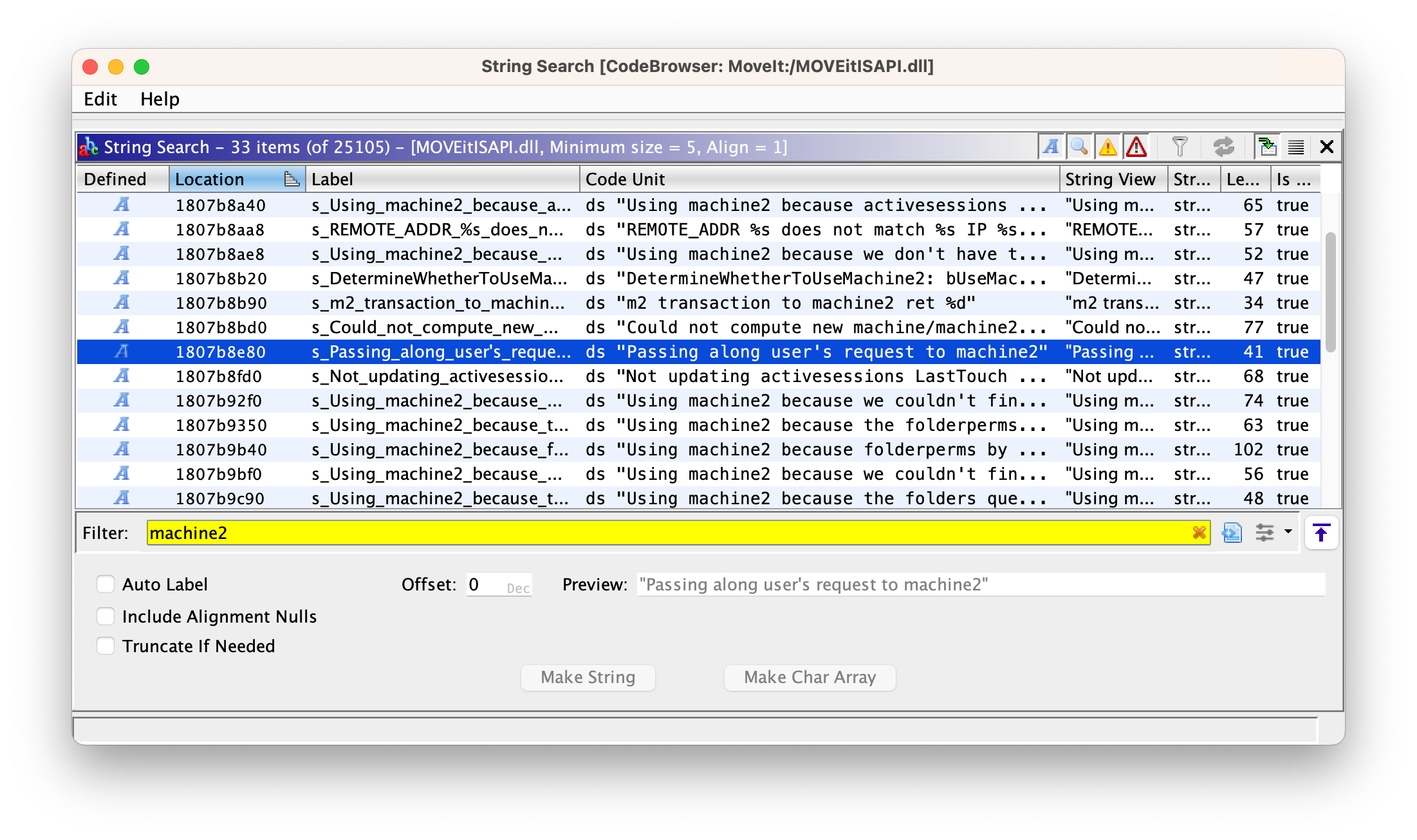Click the Offset input field
Screen dimensions: 1417x840
499,585
